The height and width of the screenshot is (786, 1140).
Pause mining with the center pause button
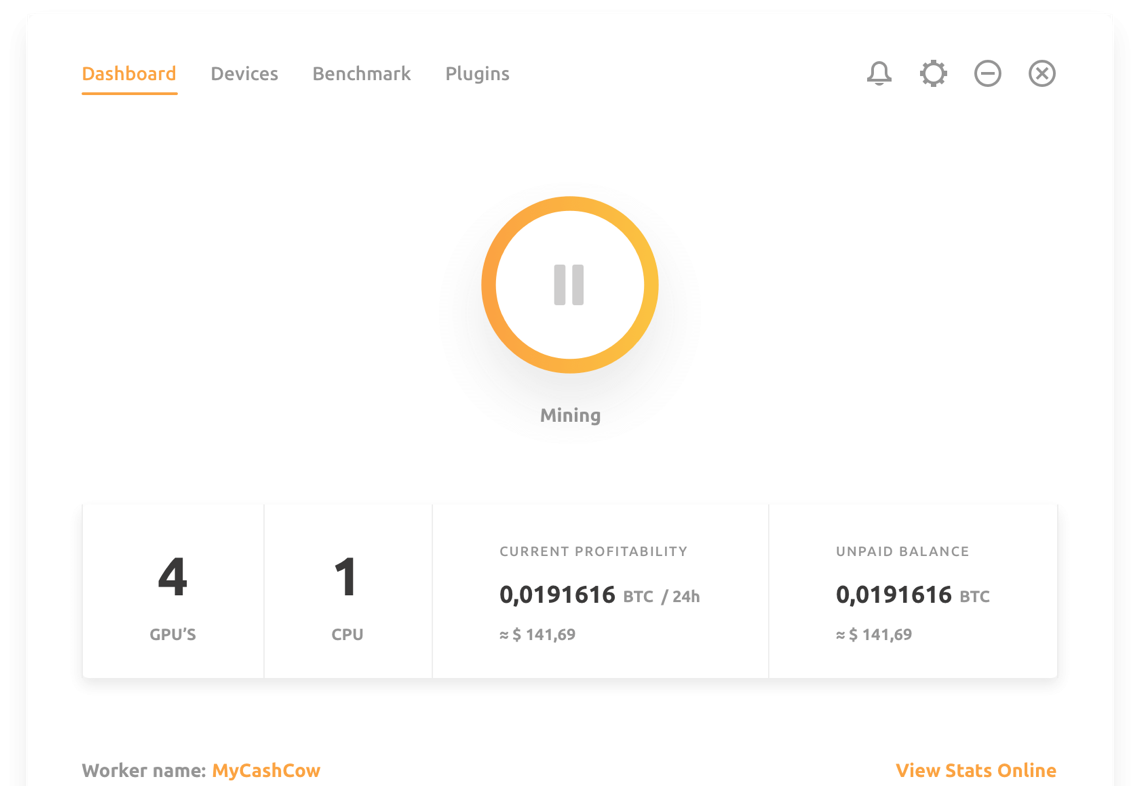tap(569, 285)
